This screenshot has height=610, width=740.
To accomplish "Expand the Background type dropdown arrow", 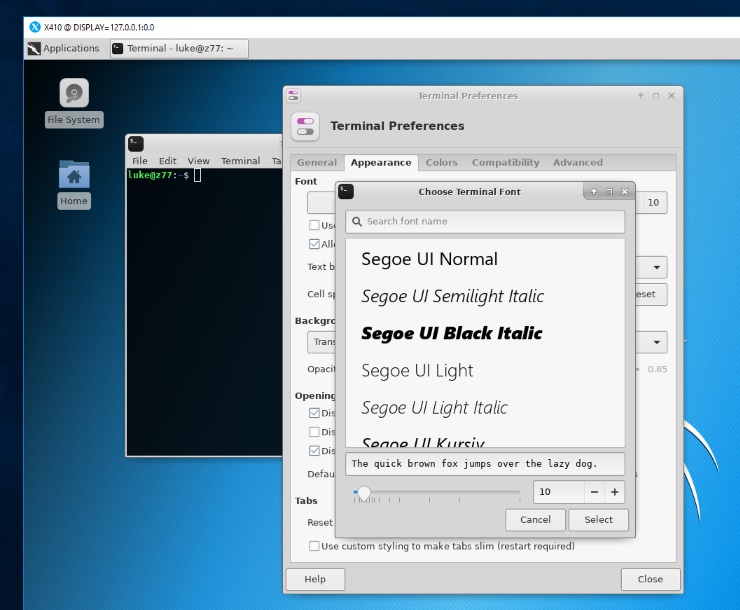I will click(657, 342).
